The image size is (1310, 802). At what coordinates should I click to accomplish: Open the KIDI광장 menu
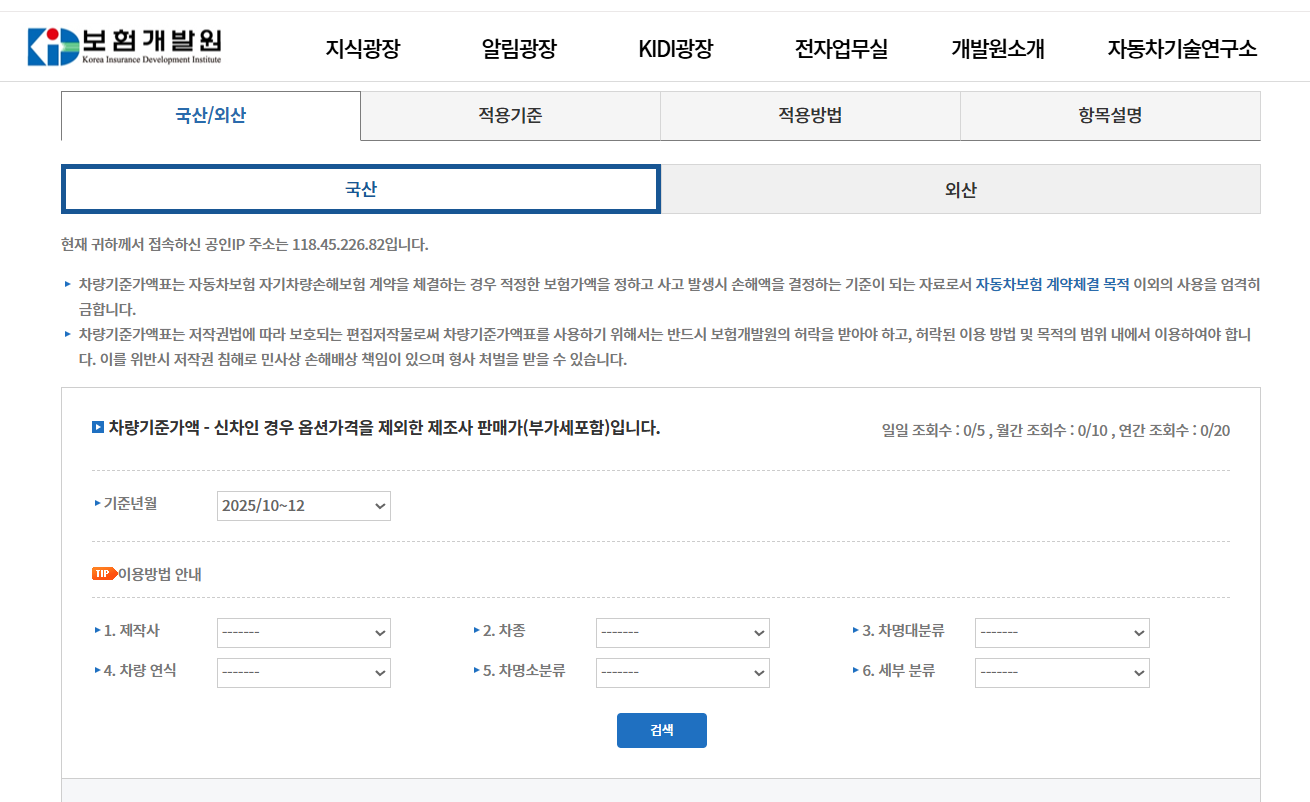676,48
